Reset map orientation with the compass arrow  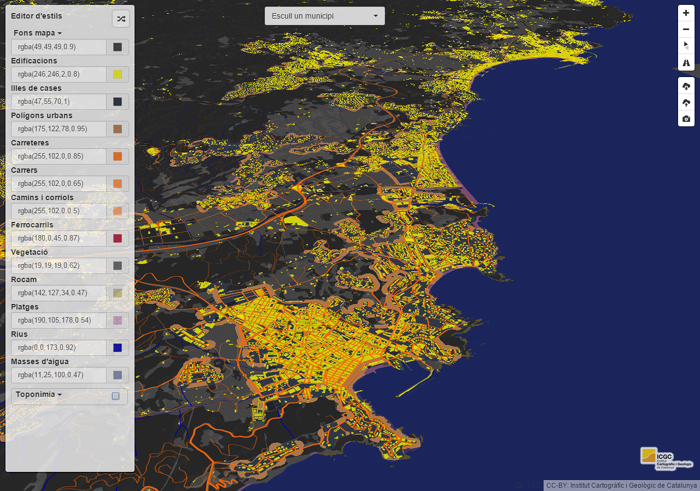pos(686,46)
